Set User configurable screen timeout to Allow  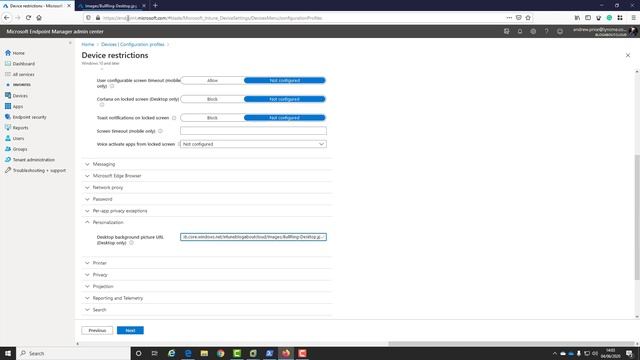click(212, 80)
